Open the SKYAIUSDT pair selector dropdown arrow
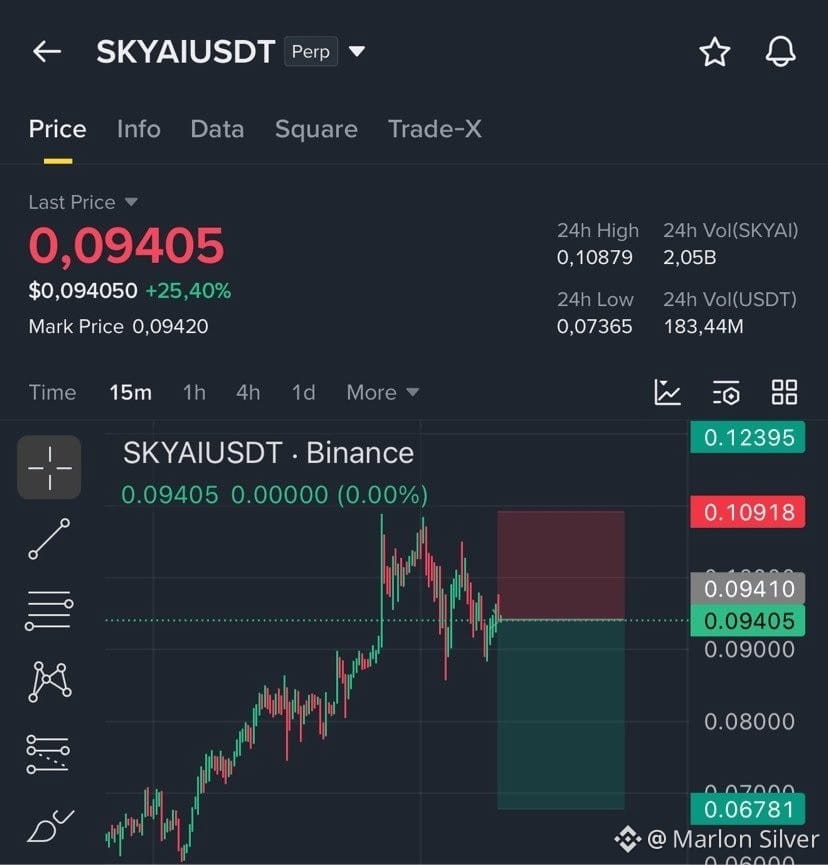Image resolution: width=828 pixels, height=865 pixels. [357, 51]
